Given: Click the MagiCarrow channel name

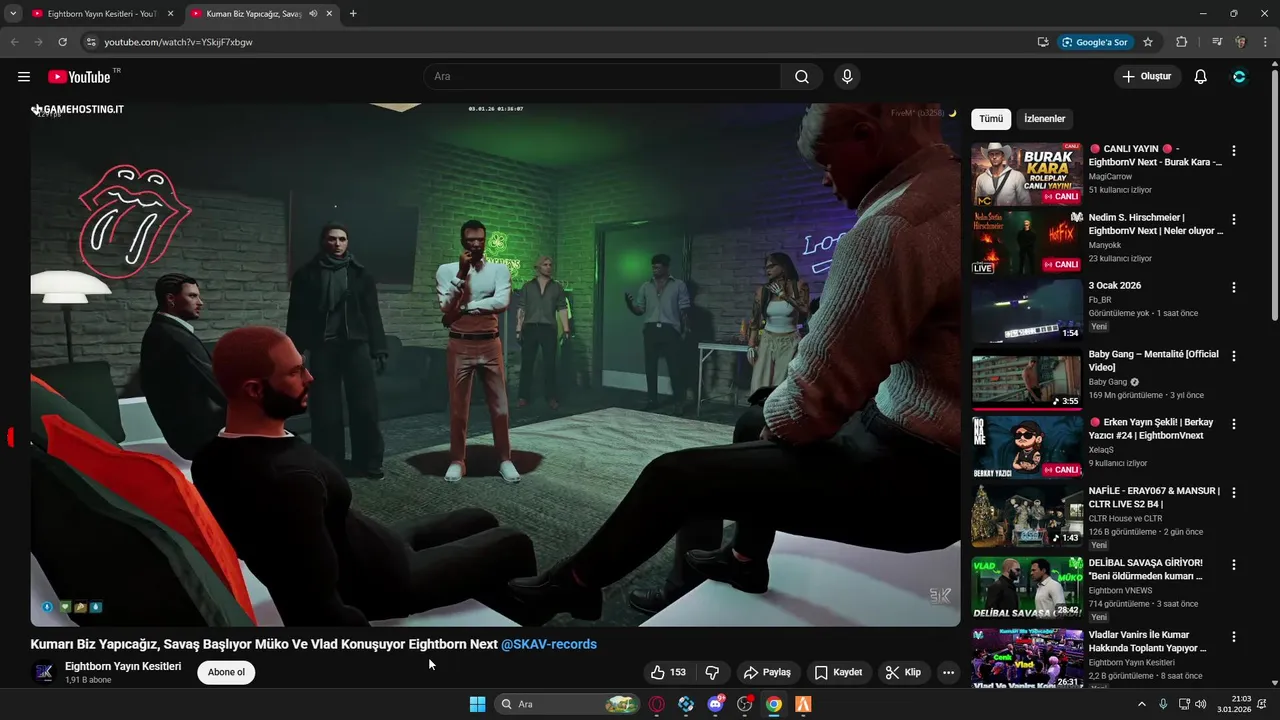Looking at the screenshot, I should pos(1110,176).
